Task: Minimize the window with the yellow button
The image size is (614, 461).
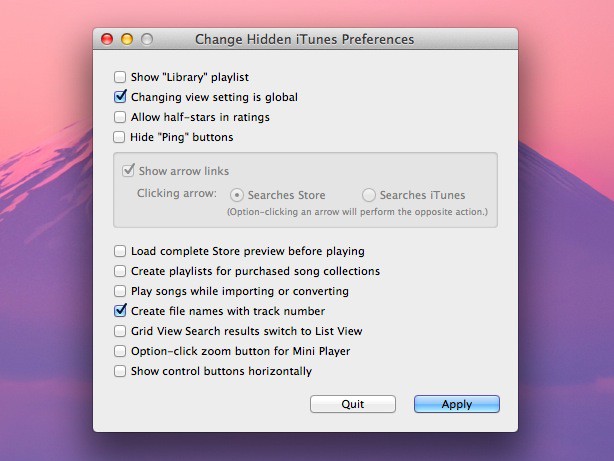Action: [127, 39]
